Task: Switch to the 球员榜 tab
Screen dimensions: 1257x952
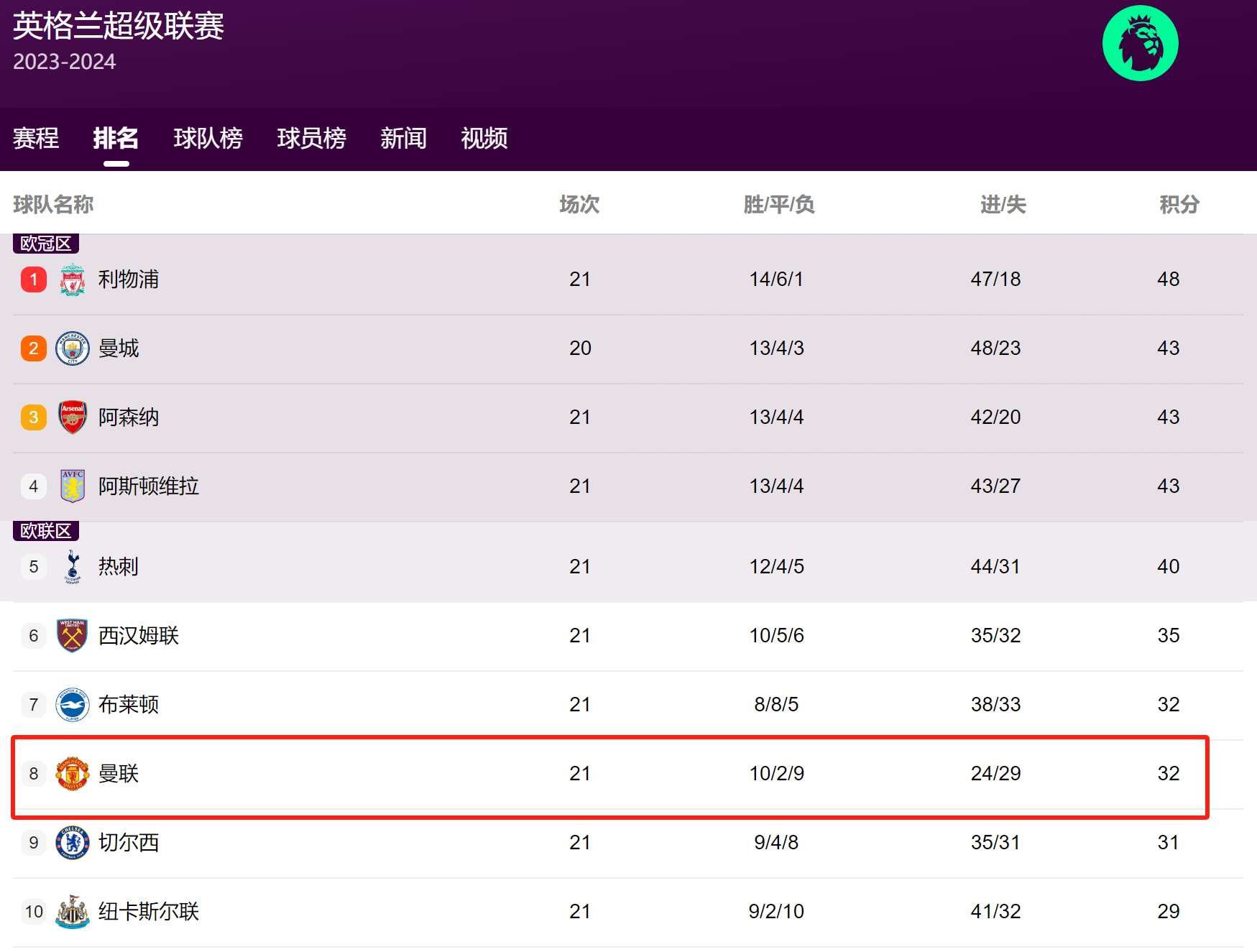Action: tap(312, 138)
